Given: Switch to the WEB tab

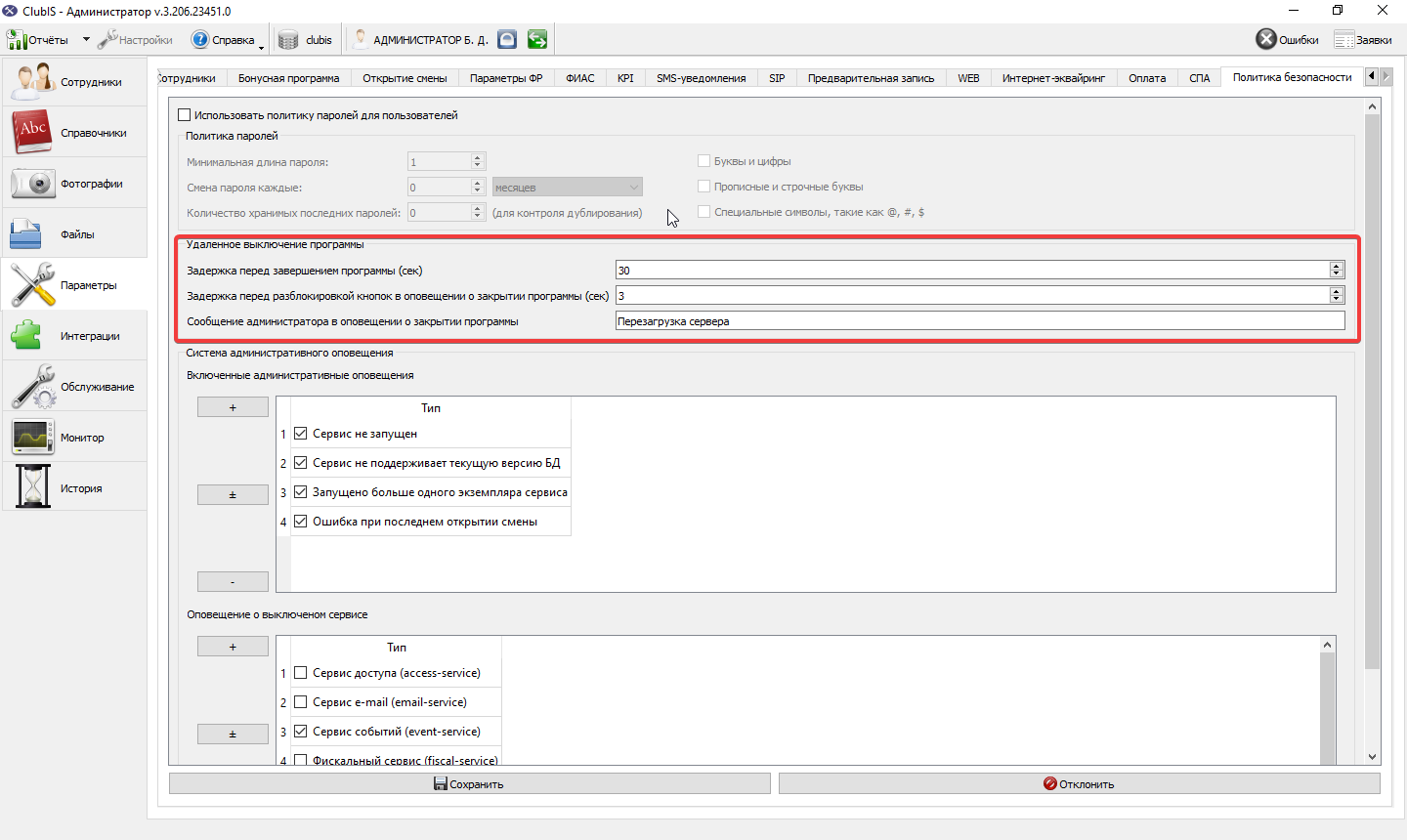Looking at the screenshot, I should coord(968,78).
